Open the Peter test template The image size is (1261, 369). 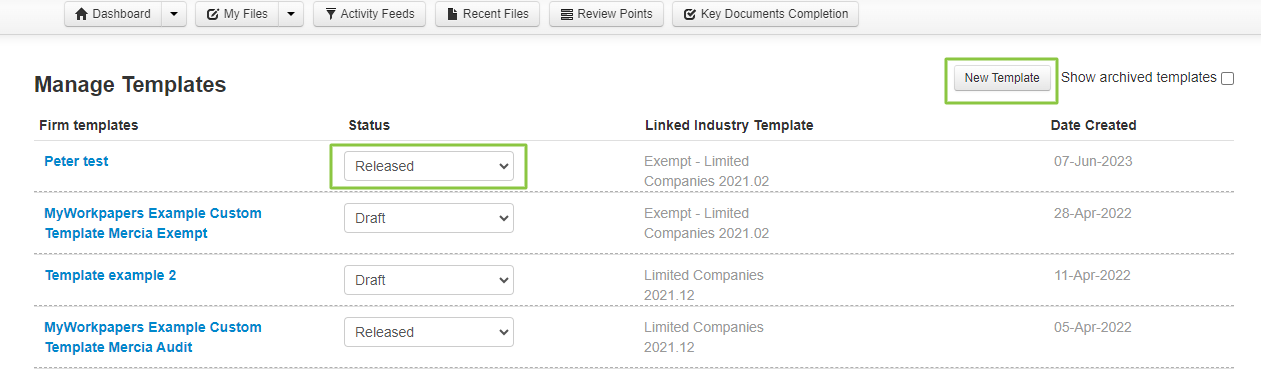pyautogui.click(x=76, y=161)
